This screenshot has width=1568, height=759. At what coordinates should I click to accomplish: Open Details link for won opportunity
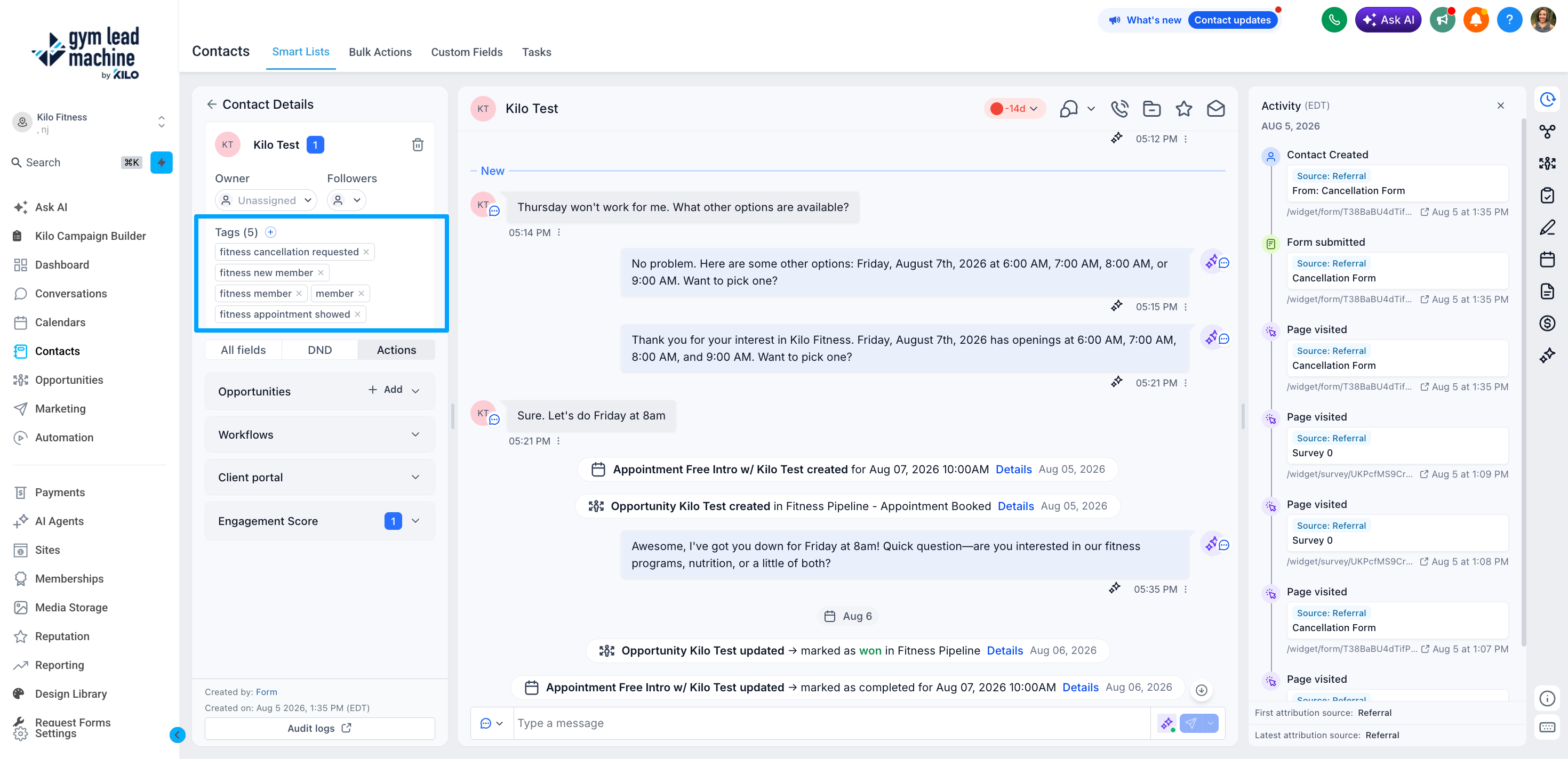click(1004, 651)
